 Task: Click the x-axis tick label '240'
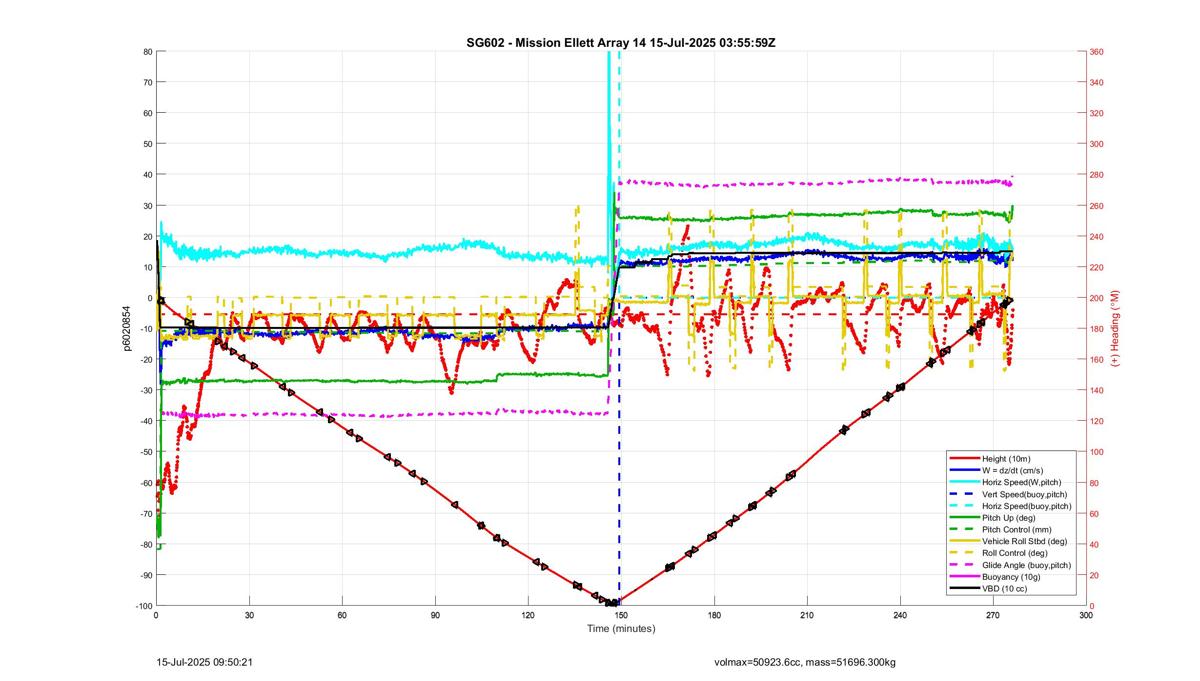coord(900,615)
